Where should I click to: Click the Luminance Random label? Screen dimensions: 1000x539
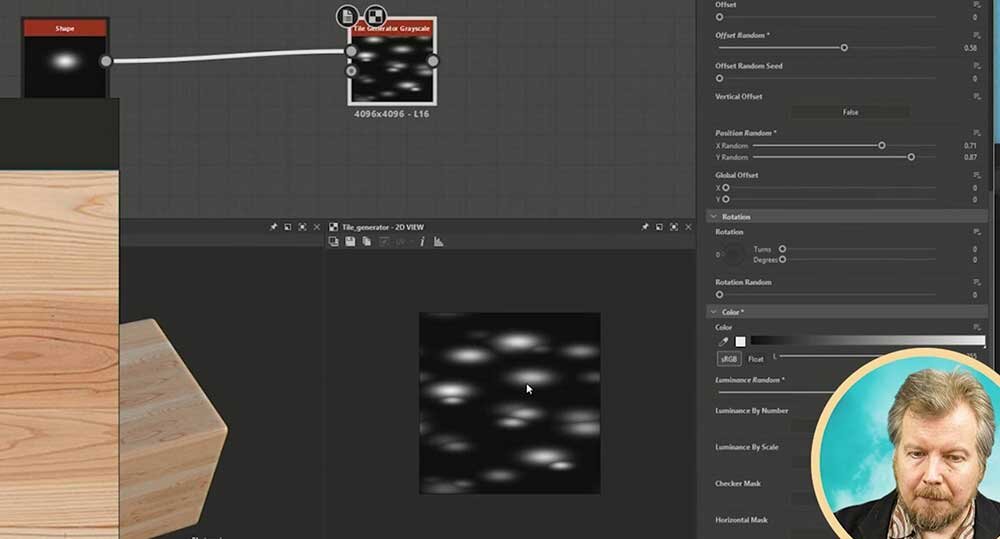(x=750, y=380)
